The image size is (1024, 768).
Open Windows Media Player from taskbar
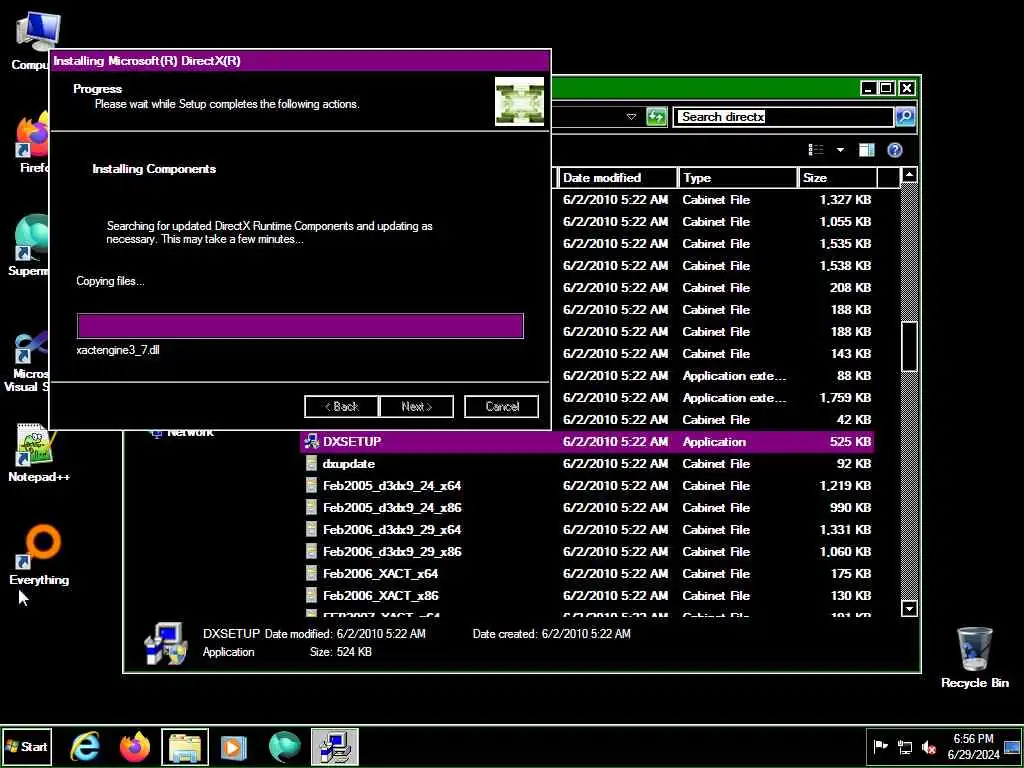[234, 747]
